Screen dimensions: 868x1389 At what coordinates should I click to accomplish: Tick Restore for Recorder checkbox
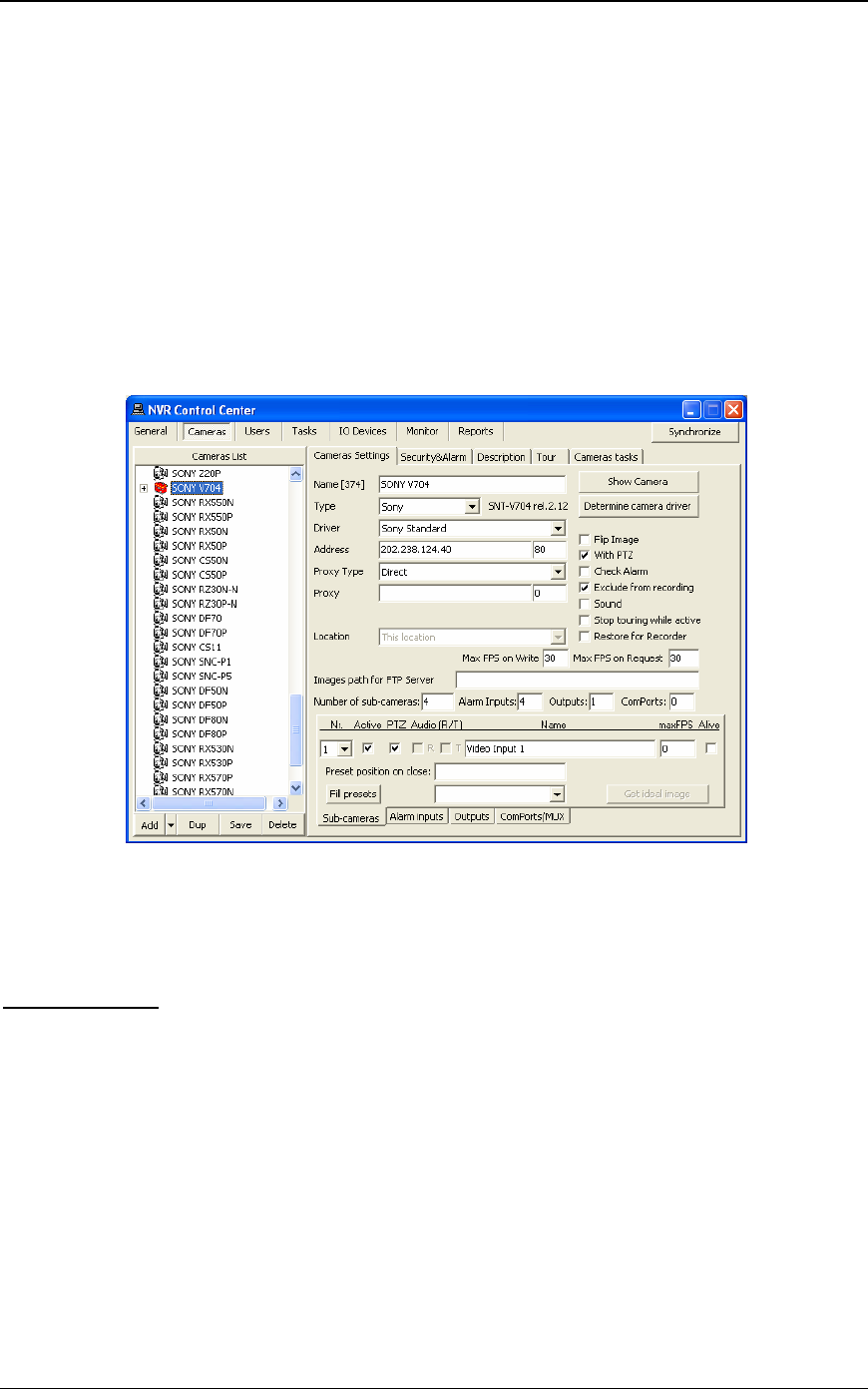(x=585, y=636)
